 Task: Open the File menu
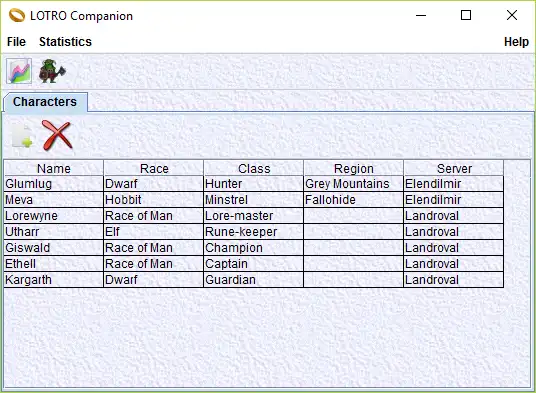click(16, 42)
